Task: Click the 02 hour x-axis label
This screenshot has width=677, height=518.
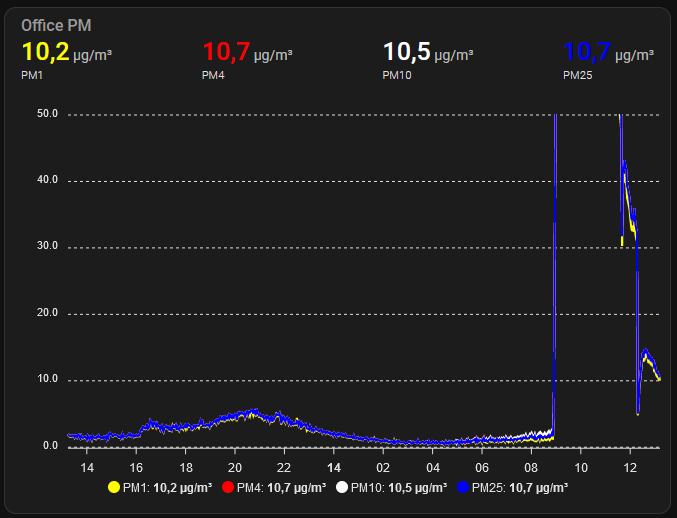Action: (x=383, y=467)
